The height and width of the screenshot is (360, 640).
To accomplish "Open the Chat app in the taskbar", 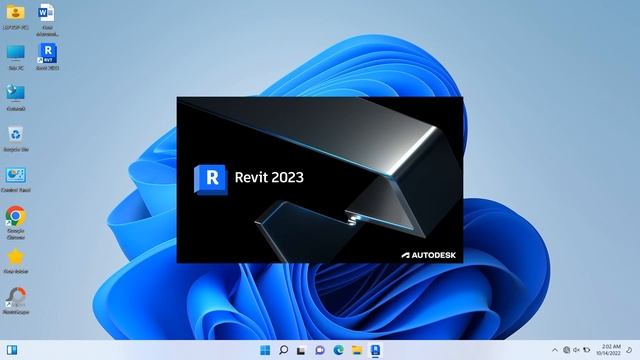I will [320, 350].
